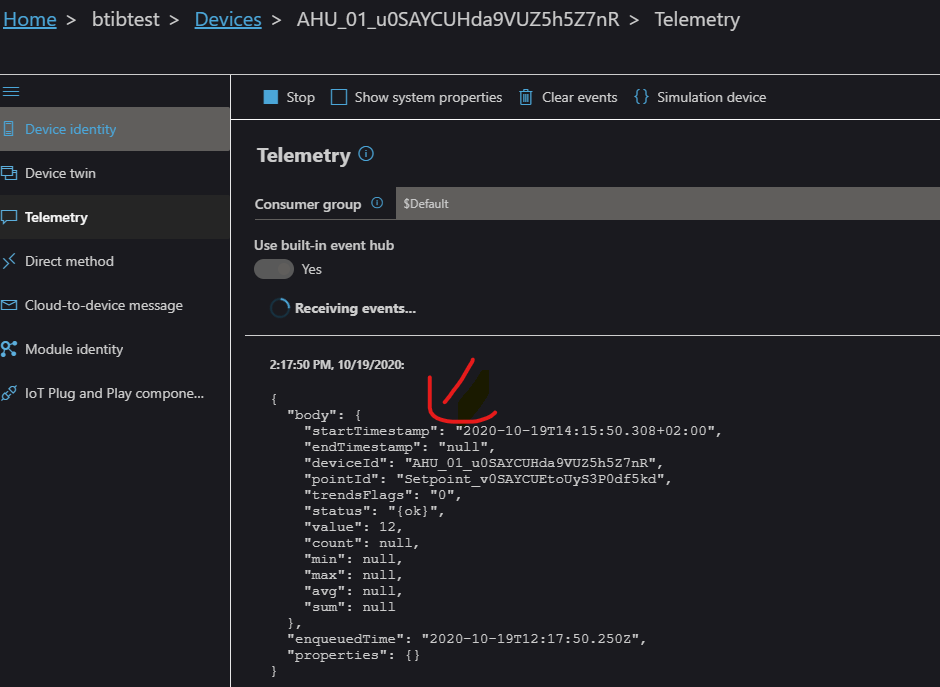Go to Home breadcrumb link

30,20
